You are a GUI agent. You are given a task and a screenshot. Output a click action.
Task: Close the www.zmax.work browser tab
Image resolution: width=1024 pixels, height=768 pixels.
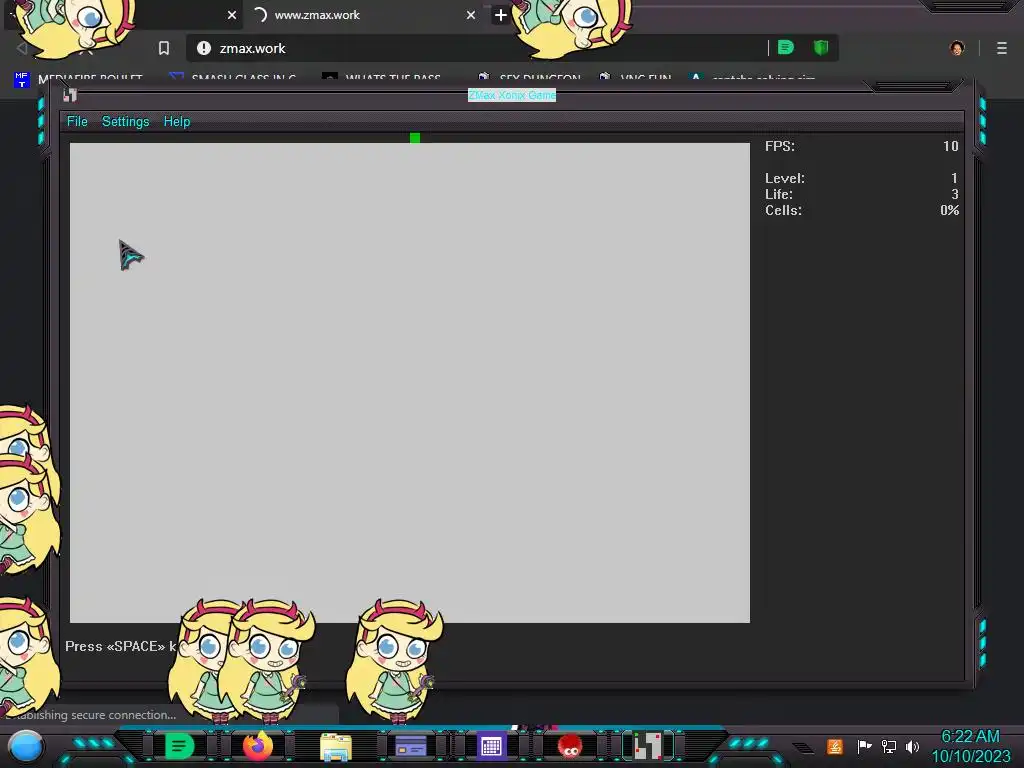pyautogui.click(x=471, y=15)
